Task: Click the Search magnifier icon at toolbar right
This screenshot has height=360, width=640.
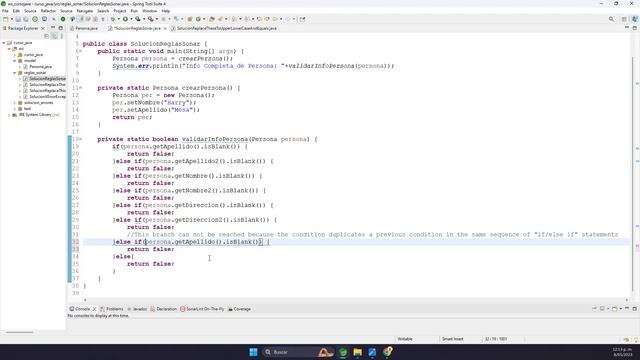Action: (x=611, y=19)
